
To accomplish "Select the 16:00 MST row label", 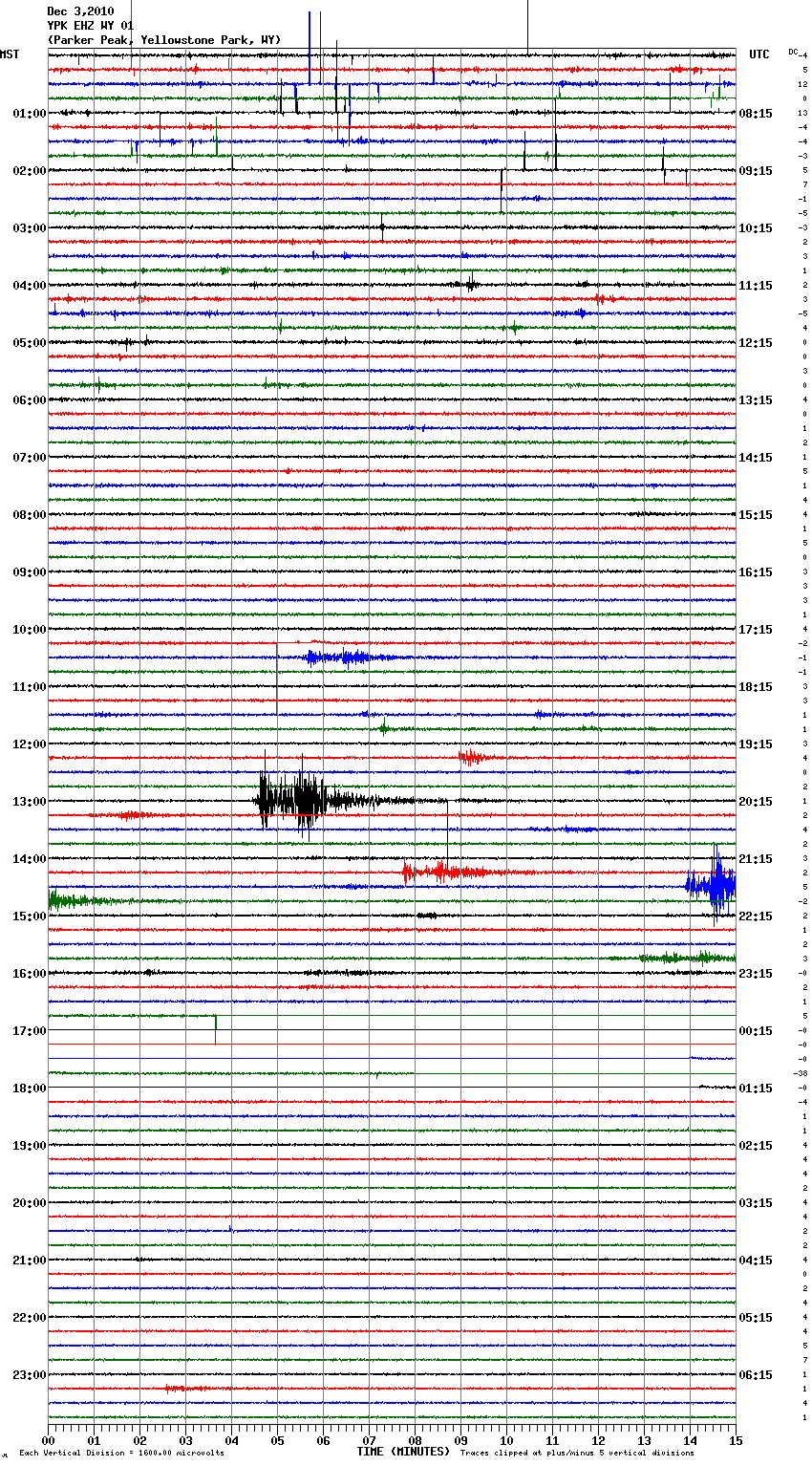I will pos(30,974).
